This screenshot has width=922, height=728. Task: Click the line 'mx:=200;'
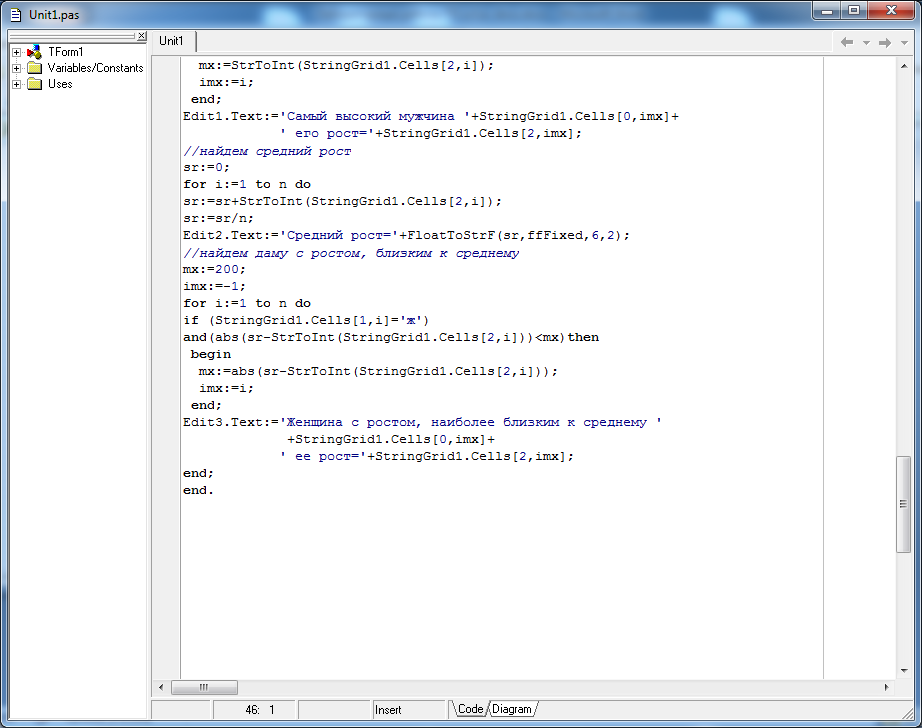[214, 269]
